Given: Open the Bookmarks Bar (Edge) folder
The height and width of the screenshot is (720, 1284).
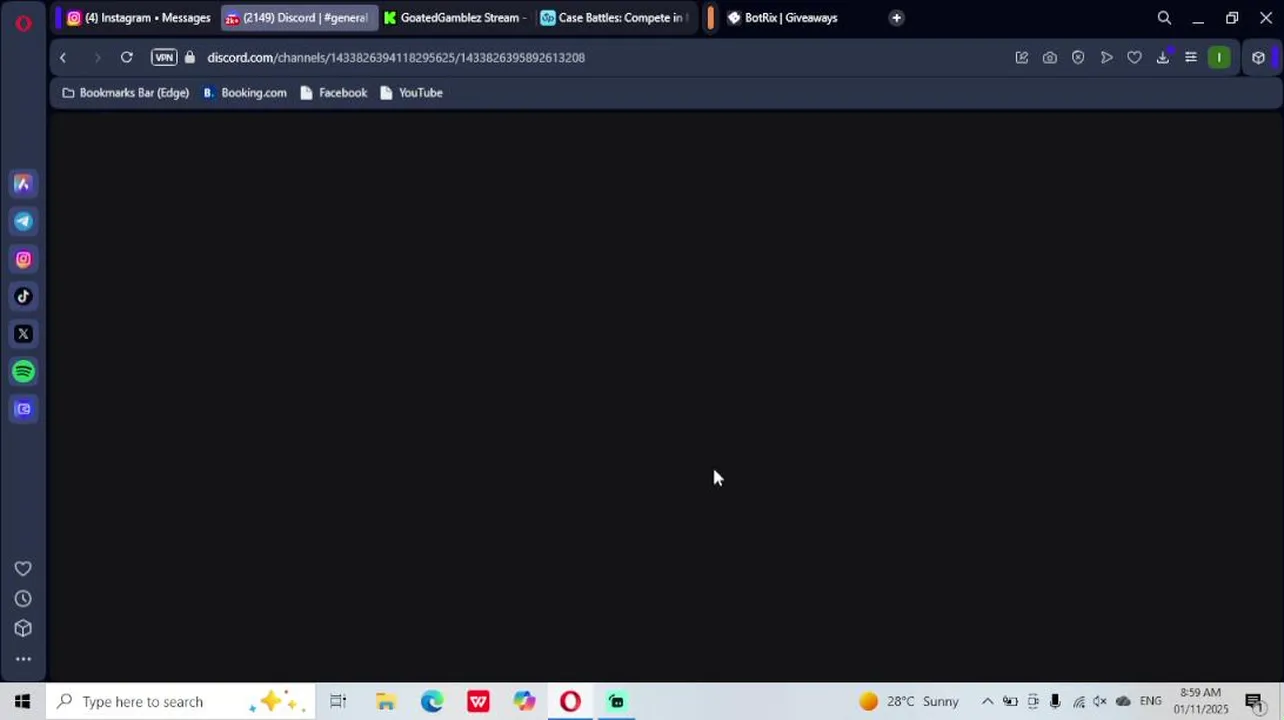Looking at the screenshot, I should (126, 93).
